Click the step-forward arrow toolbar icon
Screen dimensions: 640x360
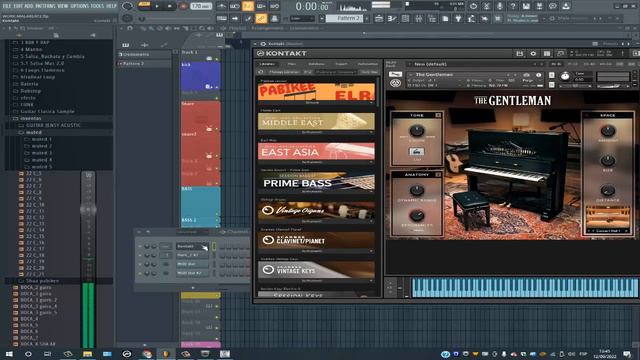point(235,18)
